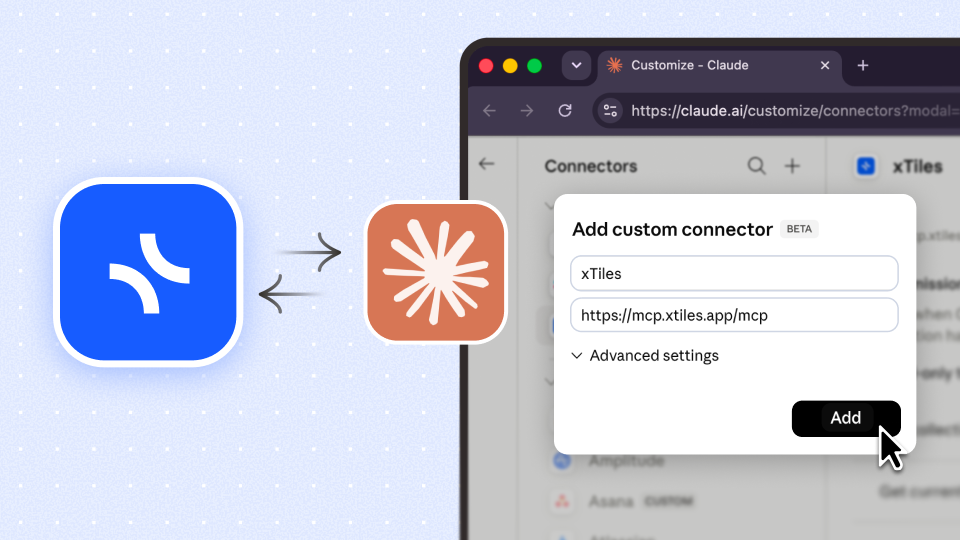
Task: Select the Amplitude connector row
Action: pos(609,460)
